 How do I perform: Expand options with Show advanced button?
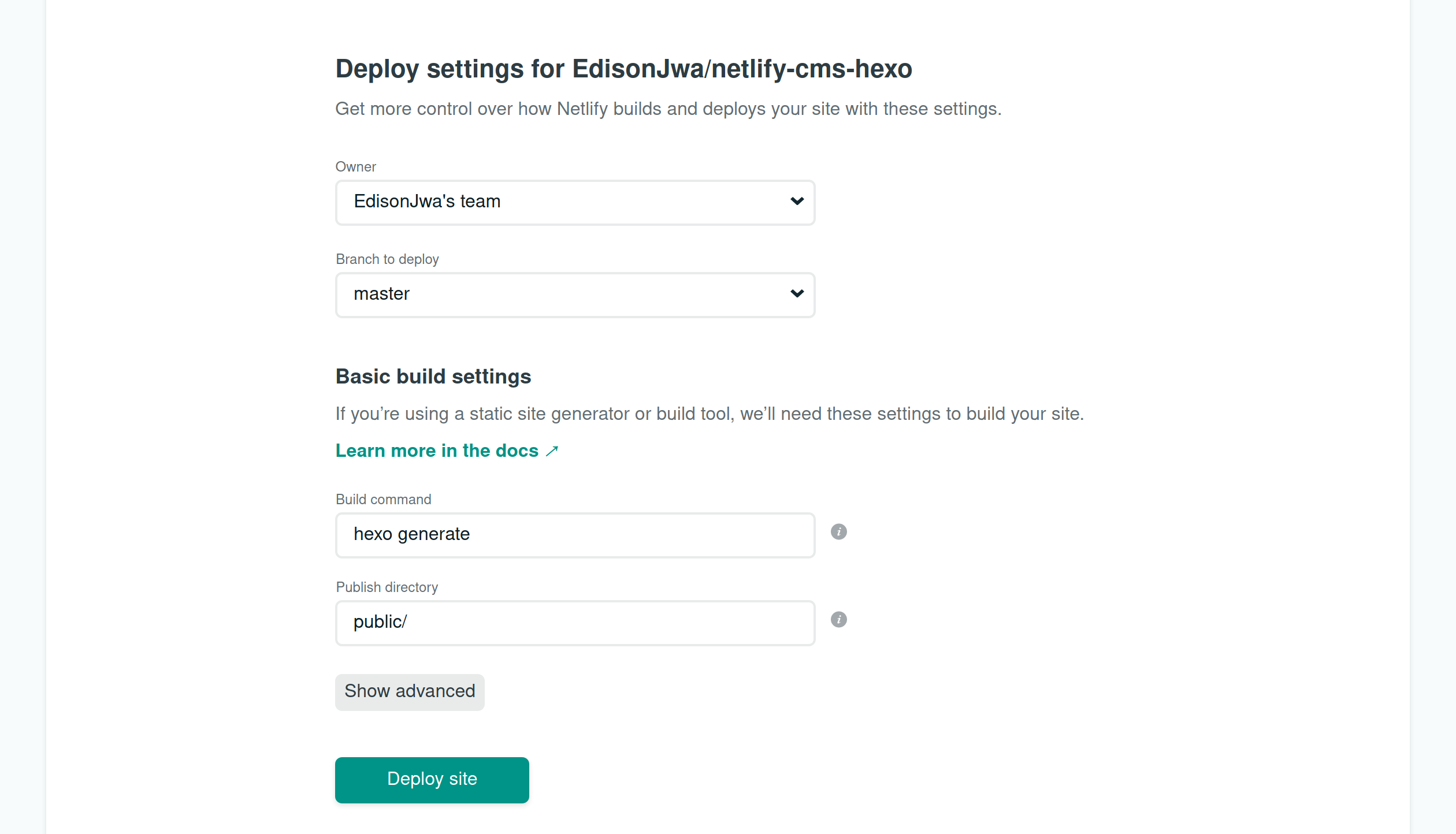[x=410, y=692]
